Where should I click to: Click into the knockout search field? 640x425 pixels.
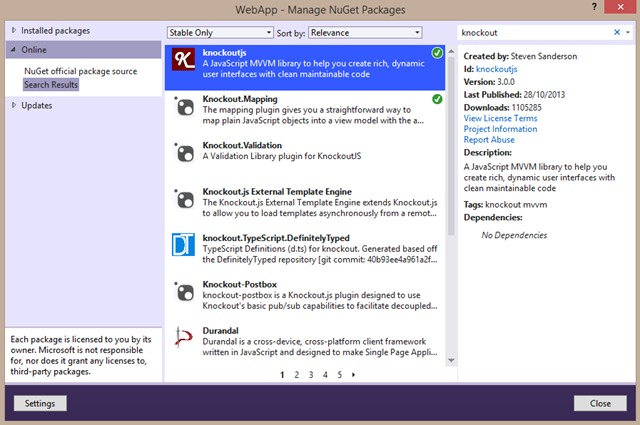[535, 33]
